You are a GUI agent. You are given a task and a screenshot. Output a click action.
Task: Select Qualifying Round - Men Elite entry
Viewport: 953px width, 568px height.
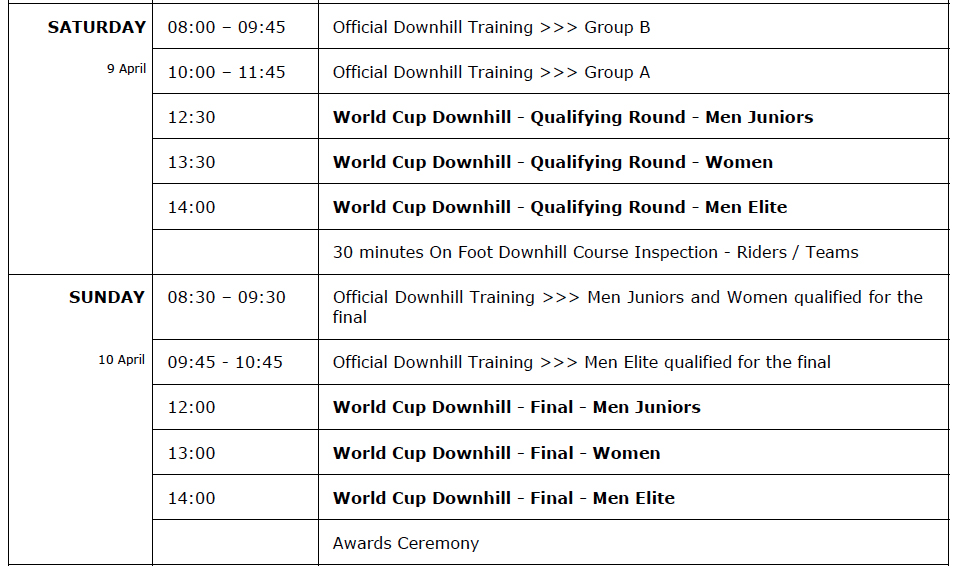pos(560,208)
